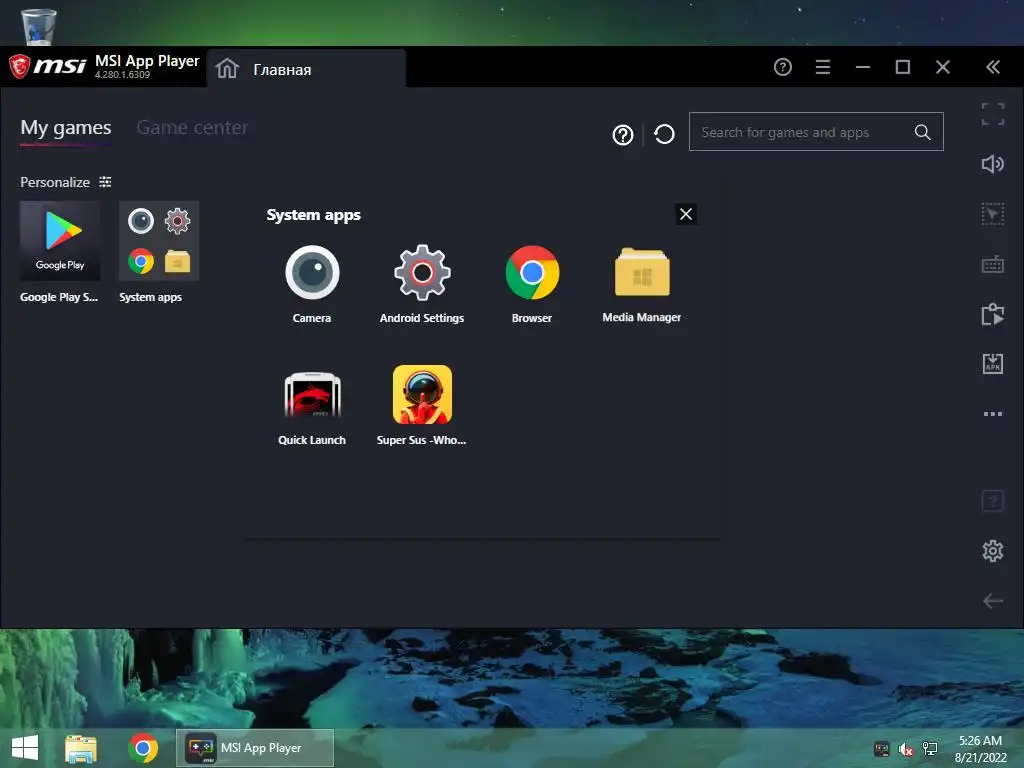The height and width of the screenshot is (768, 1024).
Task: Open keyboard game controls
Action: click(993, 264)
